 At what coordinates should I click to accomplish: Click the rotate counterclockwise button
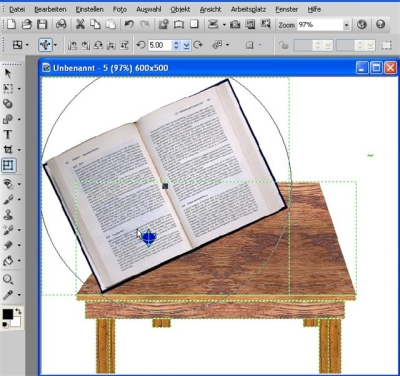(x=141, y=45)
